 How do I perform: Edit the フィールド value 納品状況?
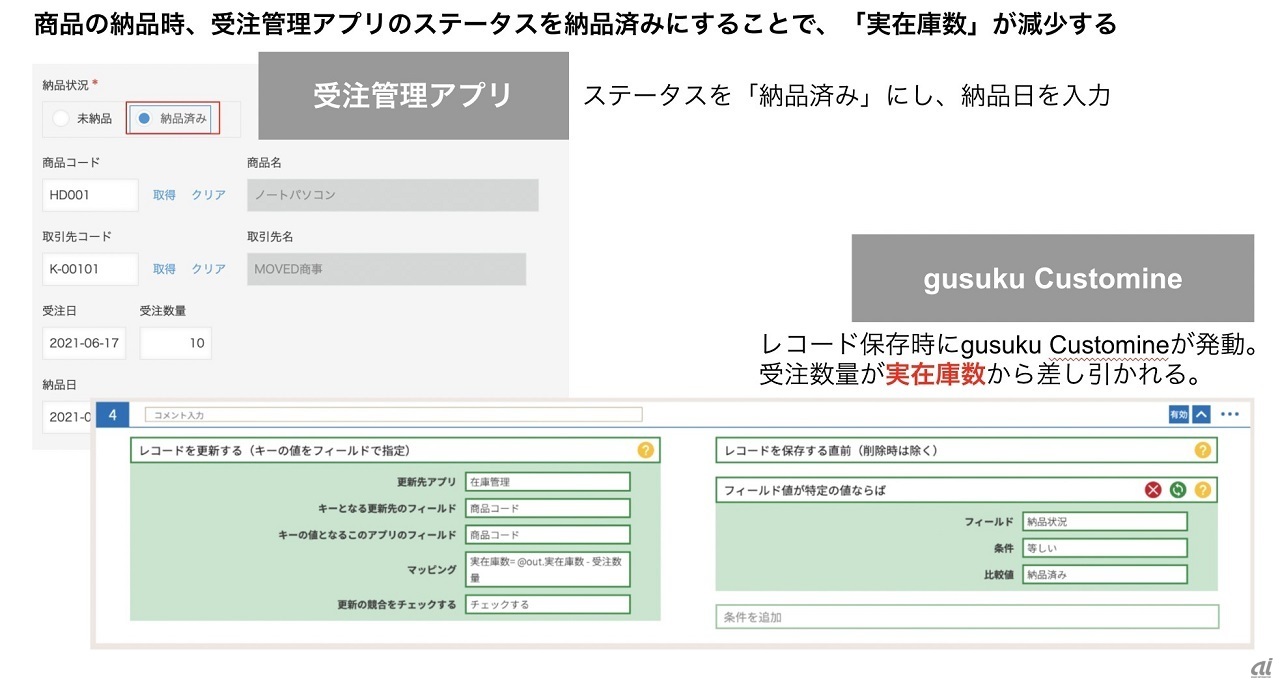click(x=1104, y=522)
